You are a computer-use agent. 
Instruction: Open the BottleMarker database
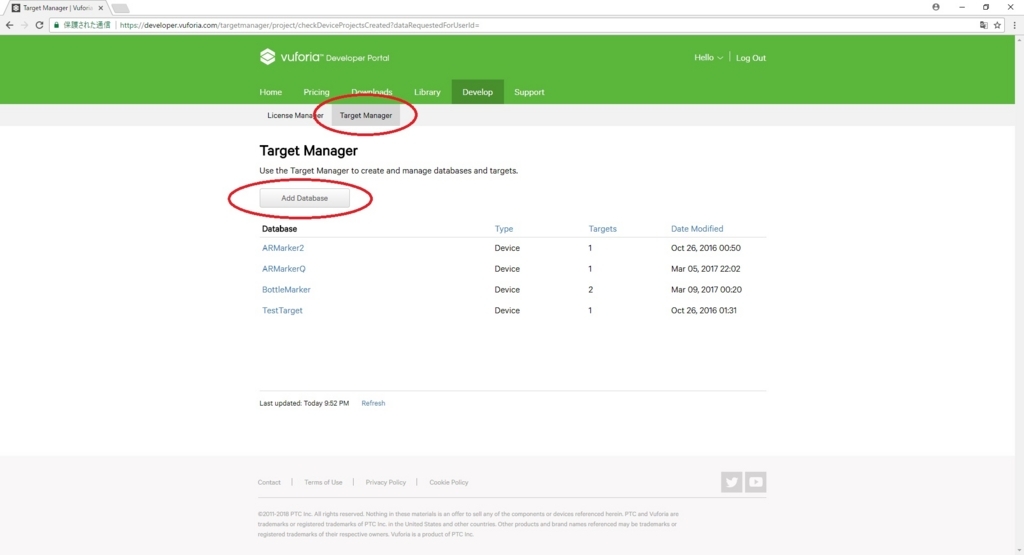pos(286,290)
